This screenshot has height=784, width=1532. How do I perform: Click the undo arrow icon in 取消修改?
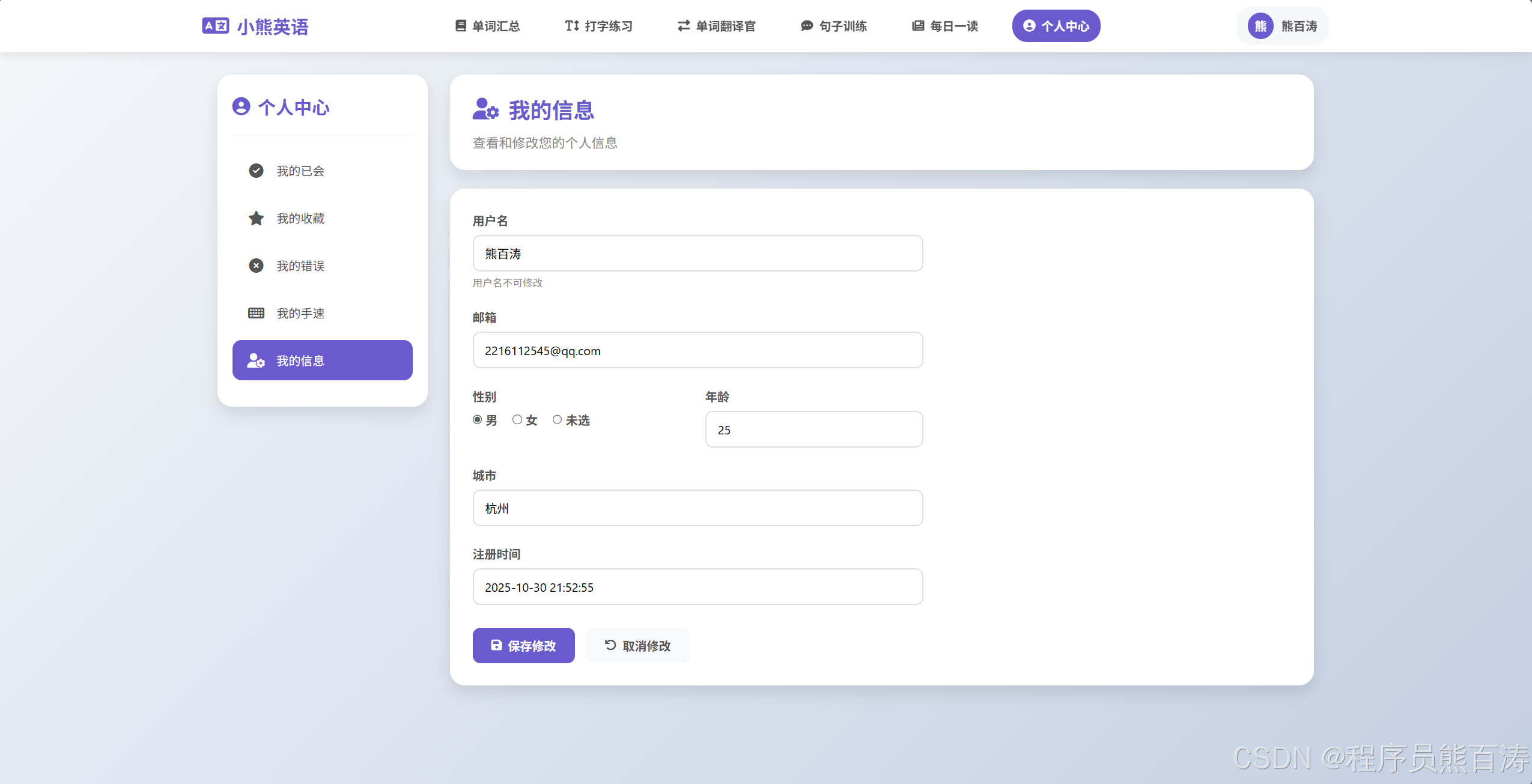pyautogui.click(x=610, y=645)
